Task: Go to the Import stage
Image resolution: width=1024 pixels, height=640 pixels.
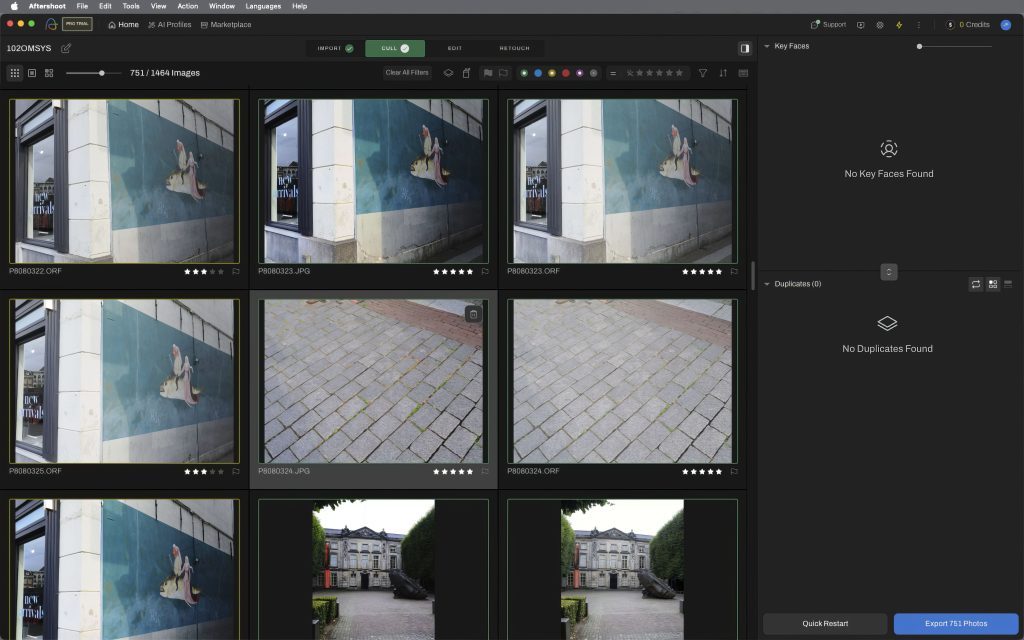Action: [335, 48]
